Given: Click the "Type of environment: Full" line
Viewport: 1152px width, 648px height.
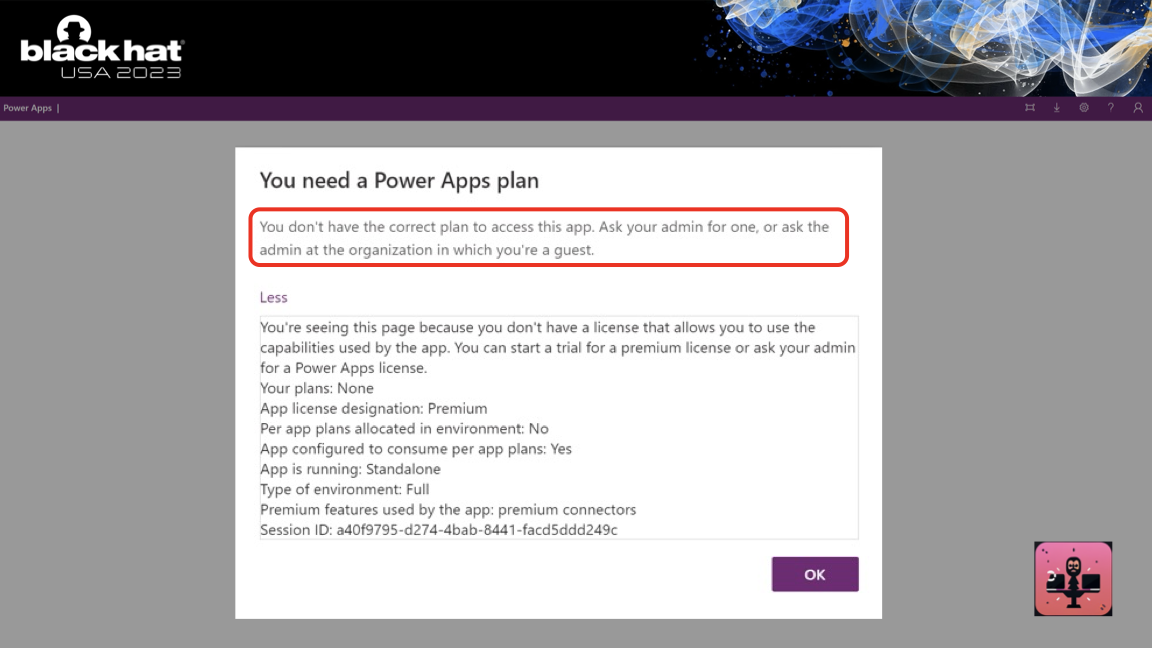Looking at the screenshot, I should coord(345,489).
